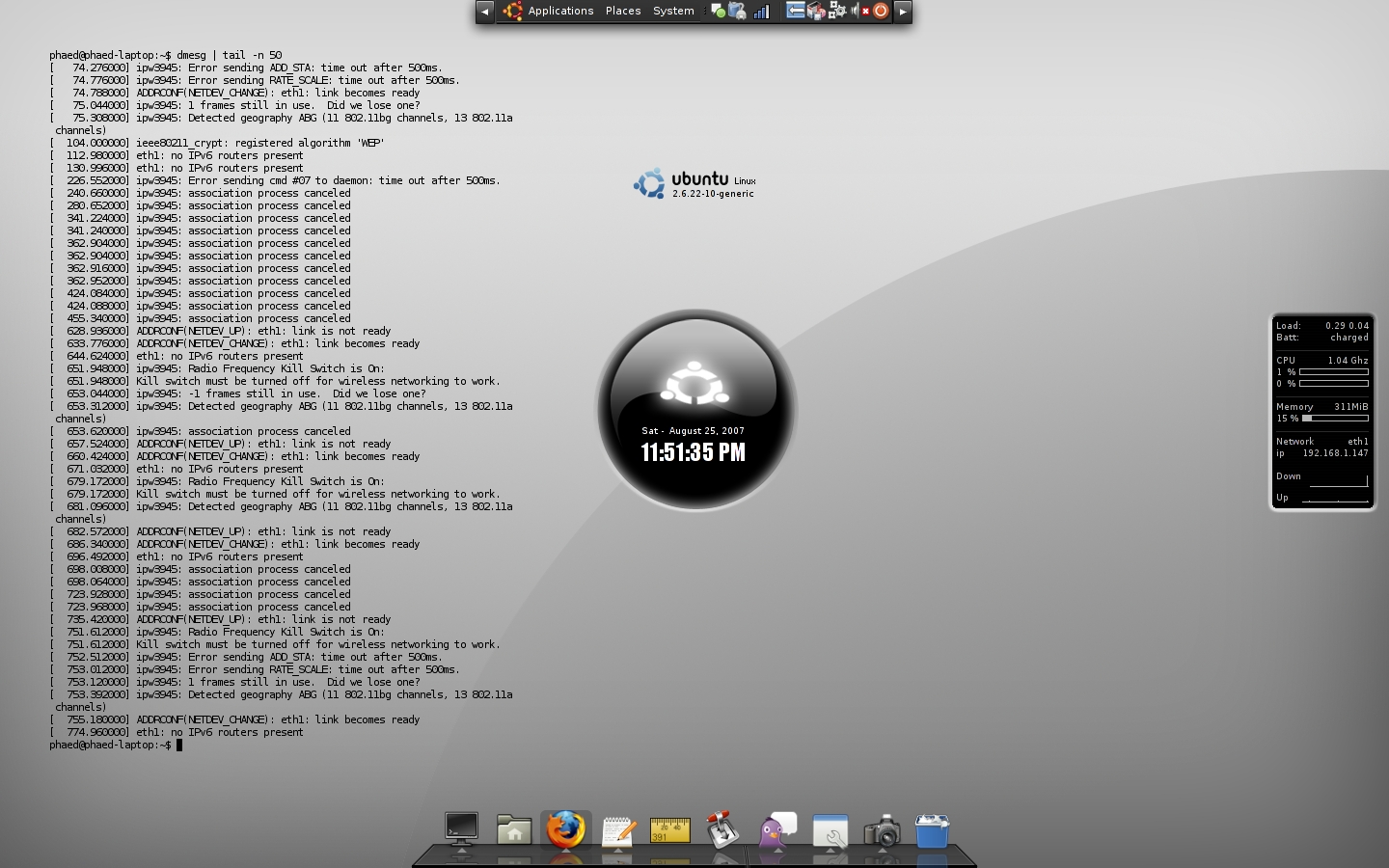The width and height of the screenshot is (1389, 868).
Task: Open the terminal icon in the dock
Action: click(461, 827)
